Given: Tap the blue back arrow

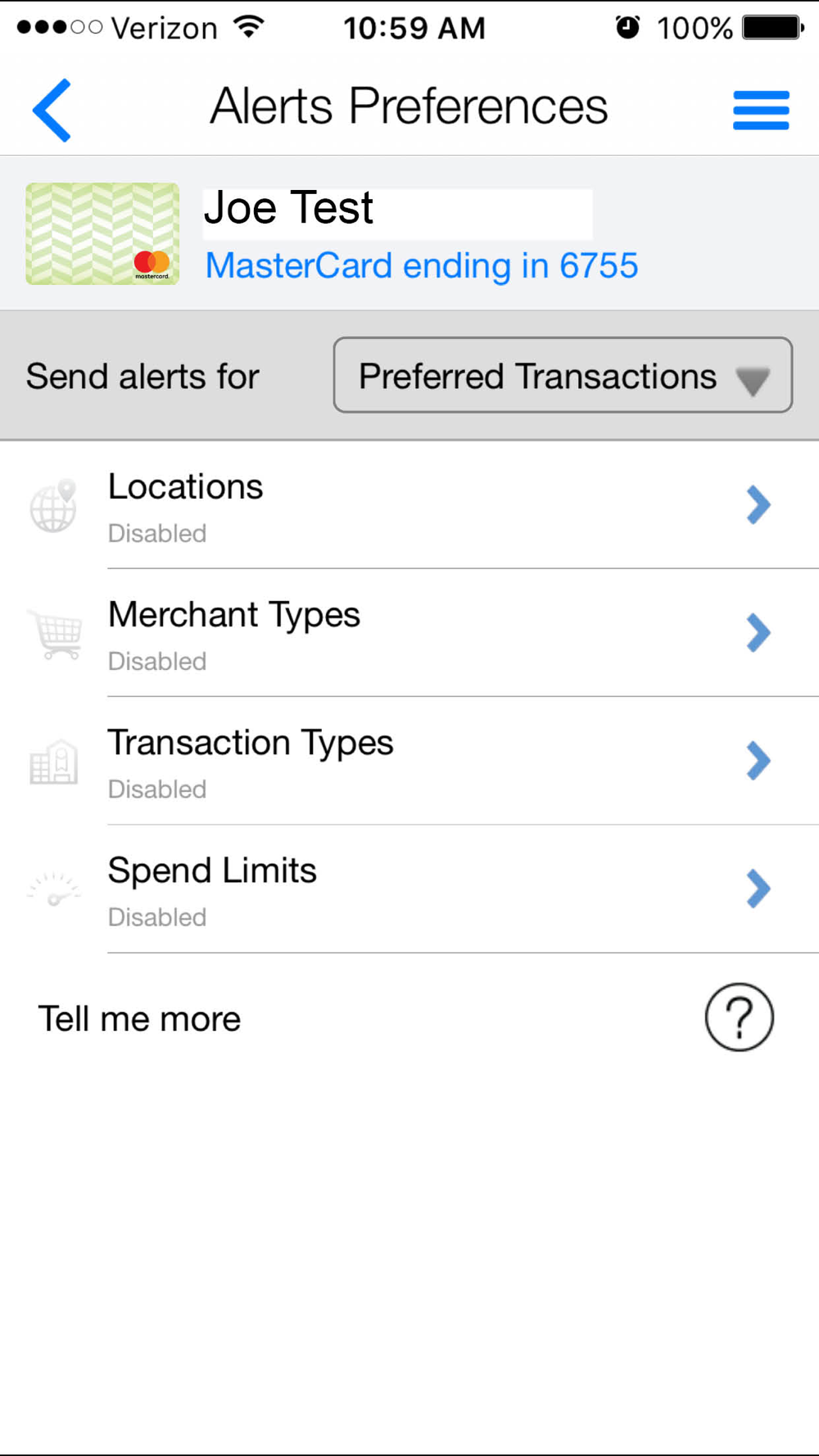Looking at the screenshot, I should [x=52, y=110].
